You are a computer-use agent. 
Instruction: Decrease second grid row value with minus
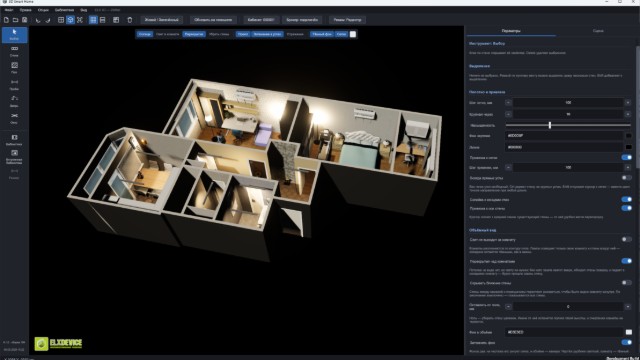tap(508, 114)
